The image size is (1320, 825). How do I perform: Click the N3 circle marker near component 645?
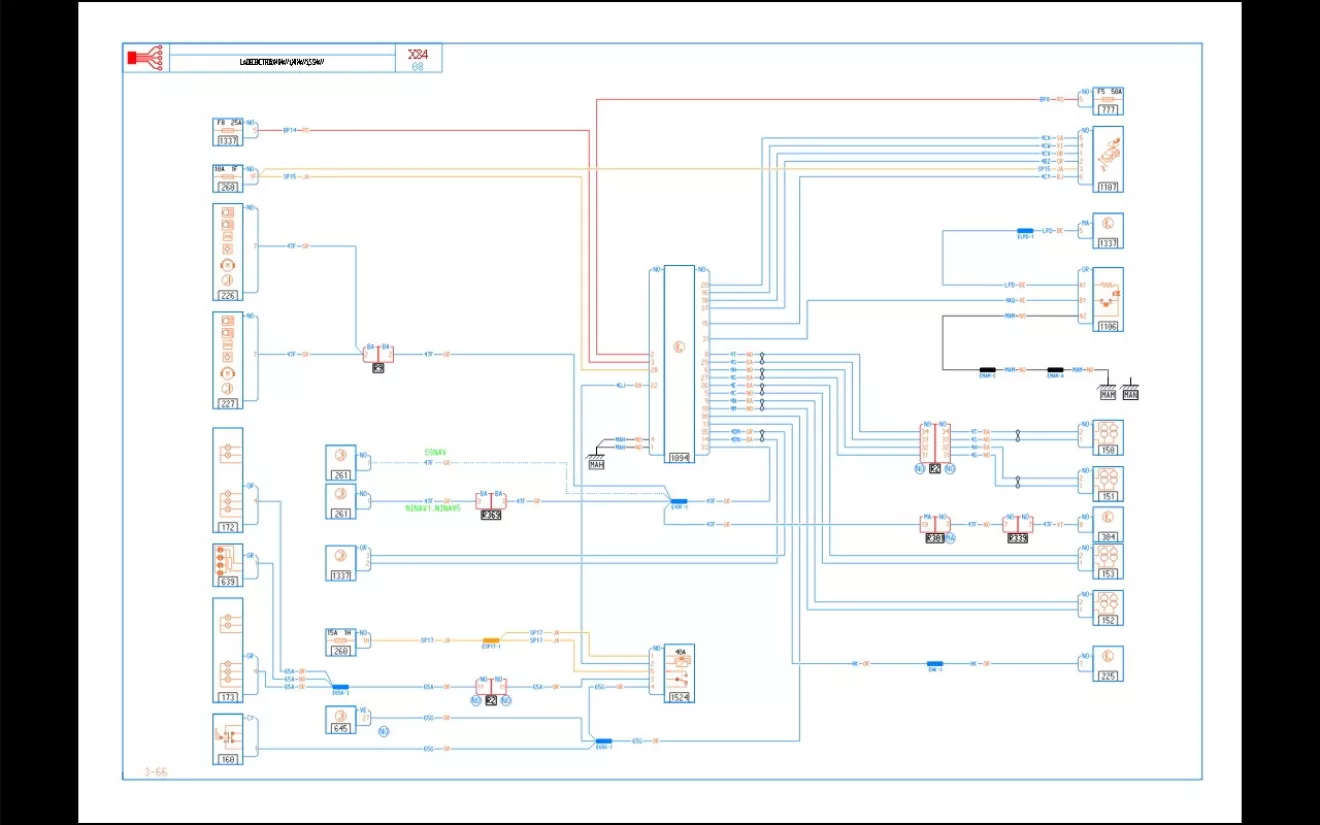point(384,732)
